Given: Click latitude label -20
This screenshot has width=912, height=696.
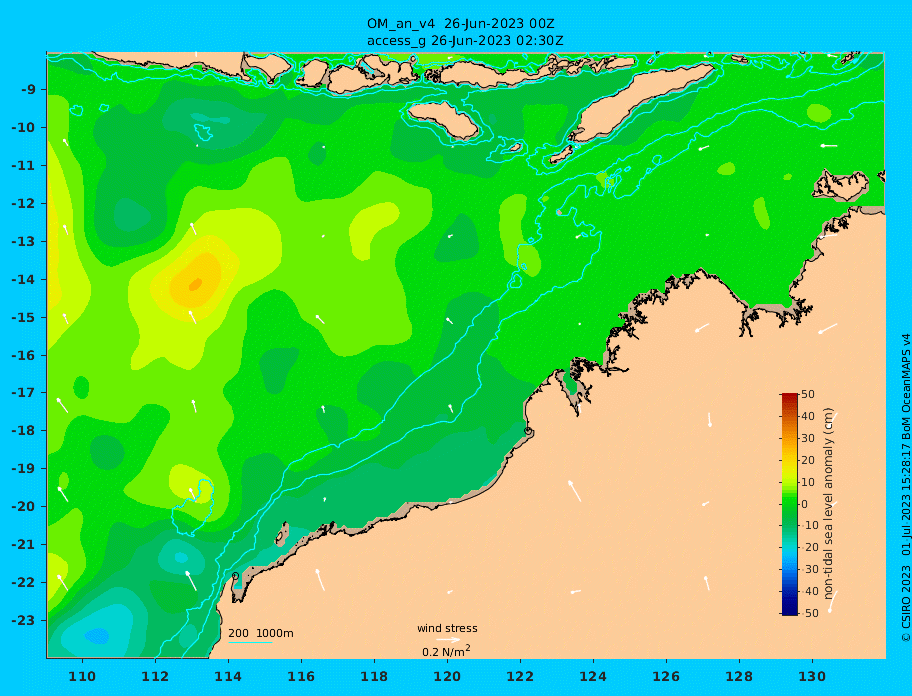Looking at the screenshot, I should pos(23,506).
